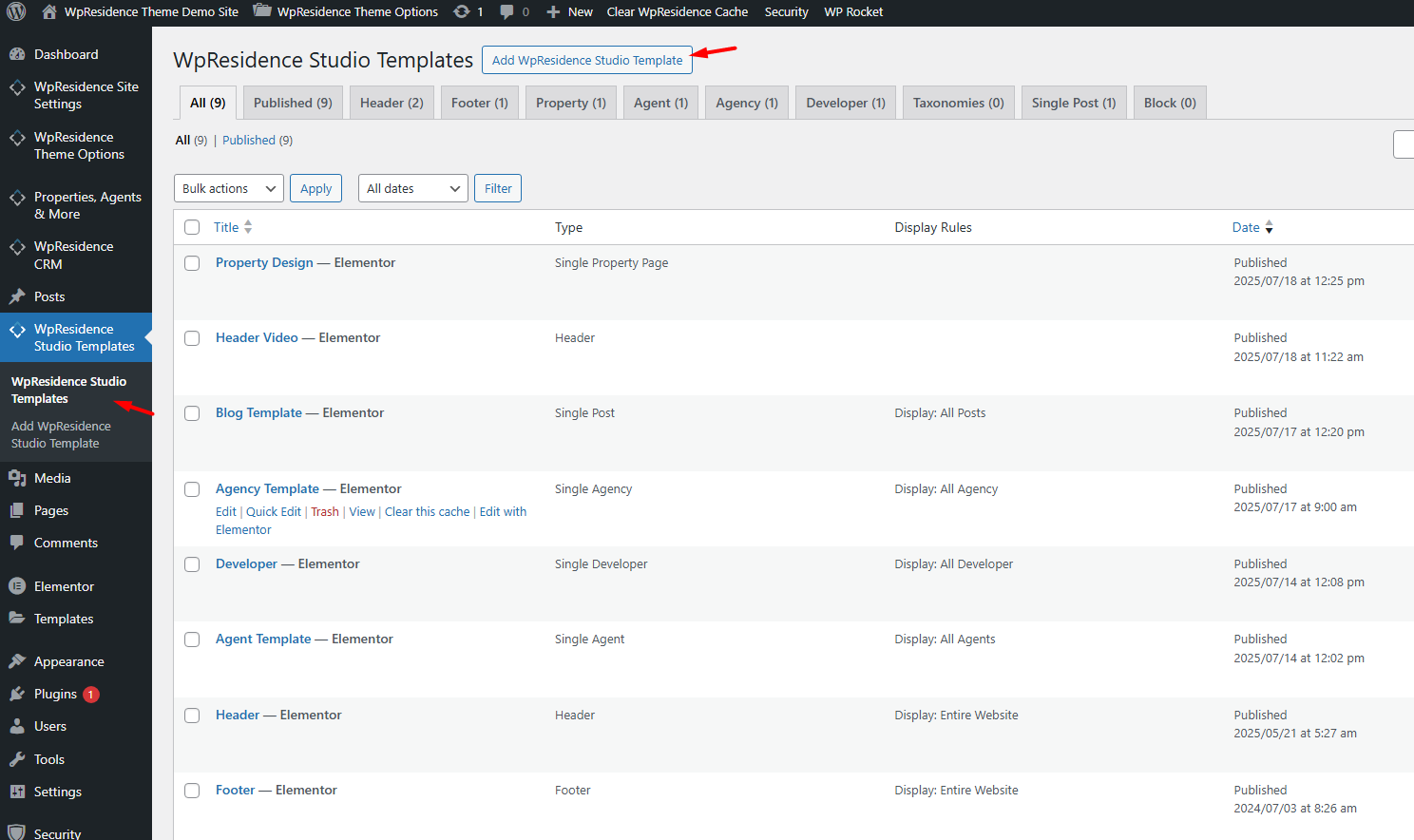
Task: Check the Property Design row checkbox
Action: point(192,263)
